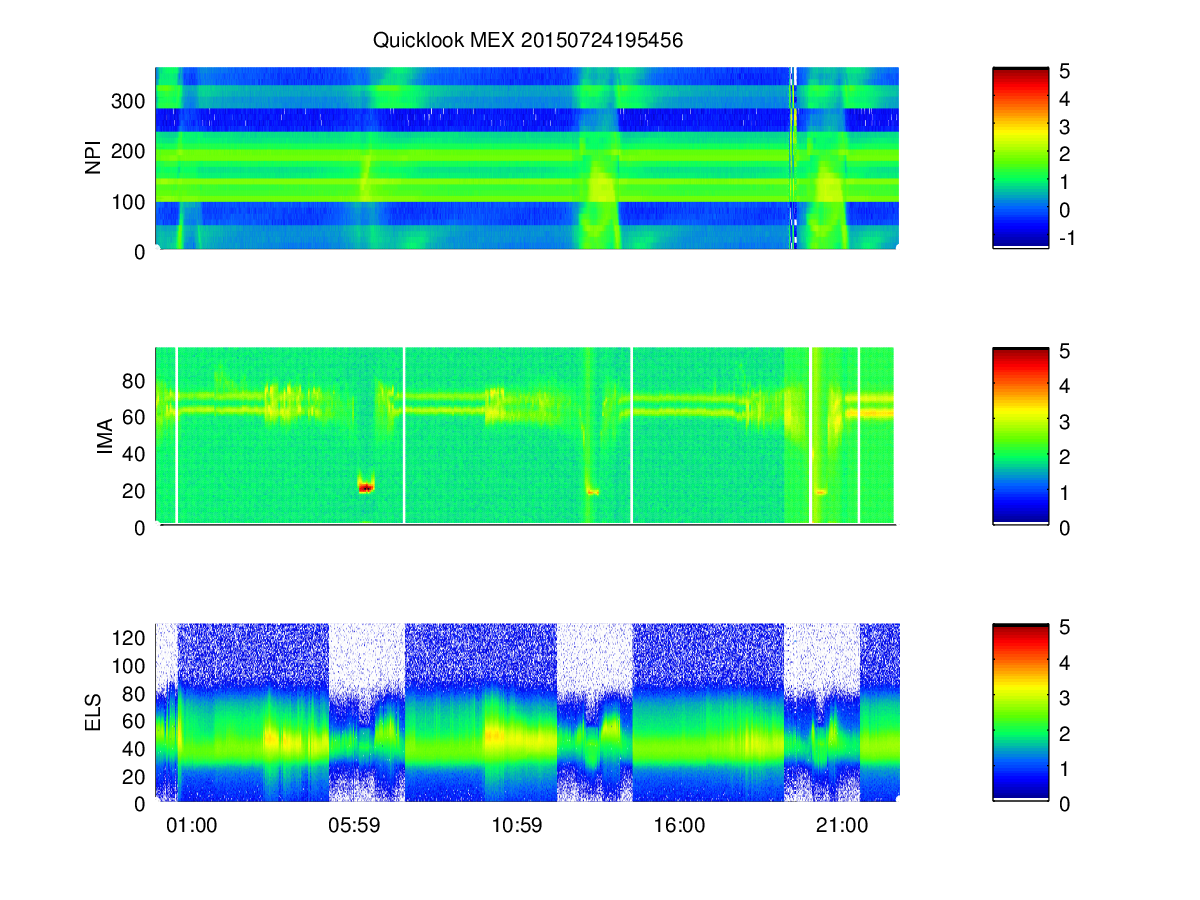Image resolution: width=1200 pixels, height=900 pixels.
Task: Select the 60 tick on the IMA axis
Action: pos(136,417)
